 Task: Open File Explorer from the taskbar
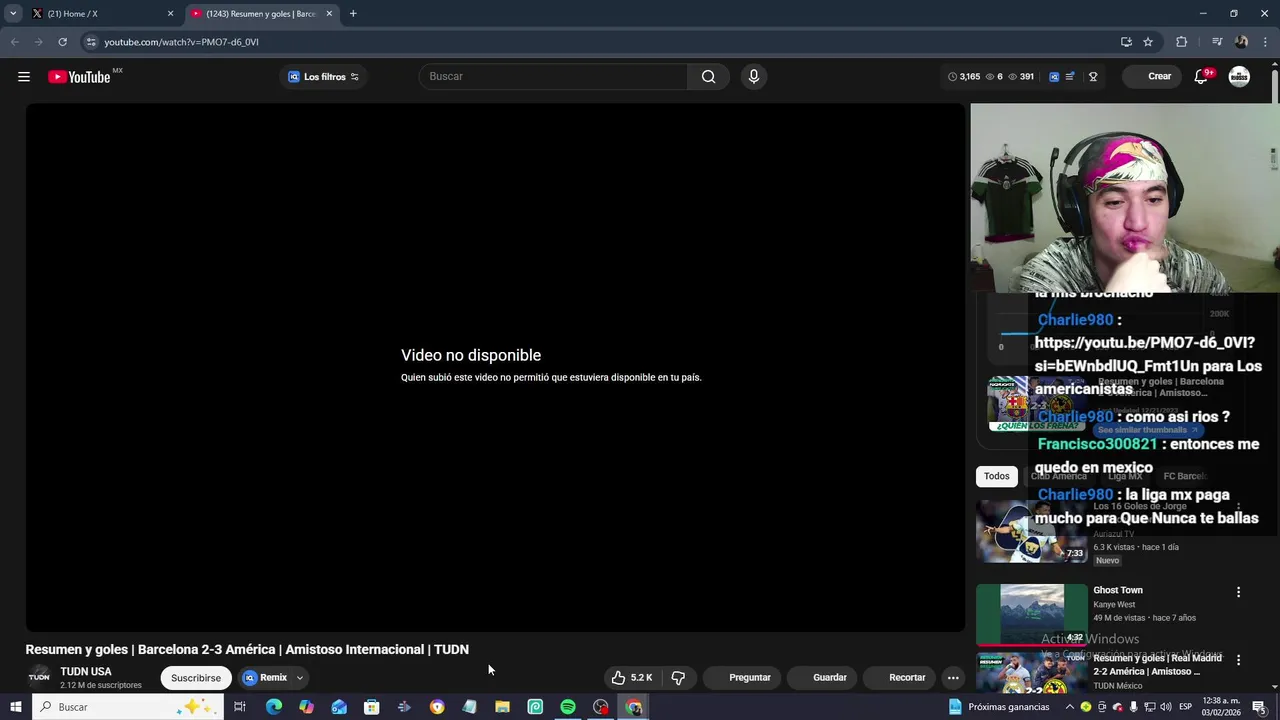point(502,707)
